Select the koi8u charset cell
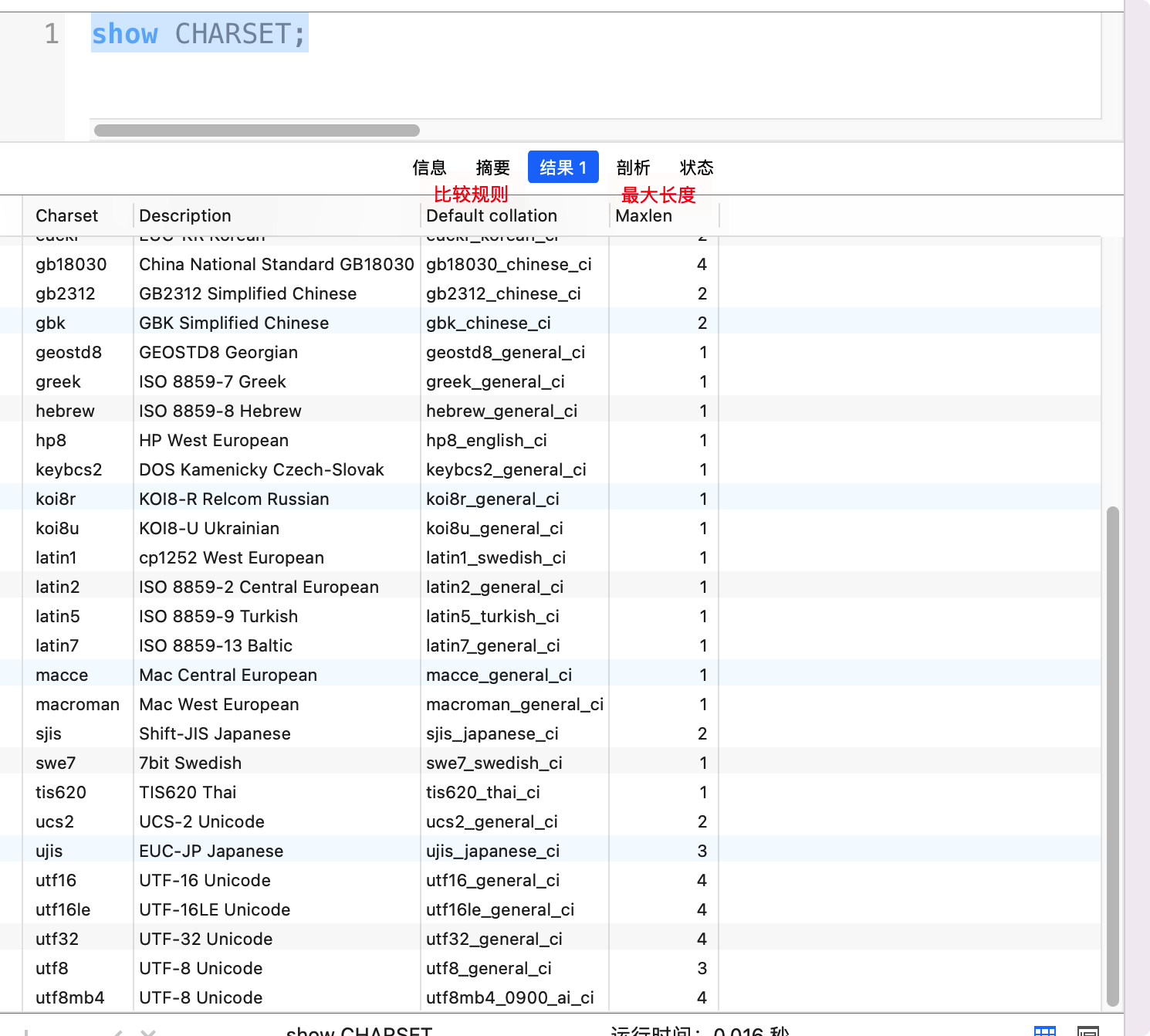1150x1036 pixels. click(x=57, y=528)
